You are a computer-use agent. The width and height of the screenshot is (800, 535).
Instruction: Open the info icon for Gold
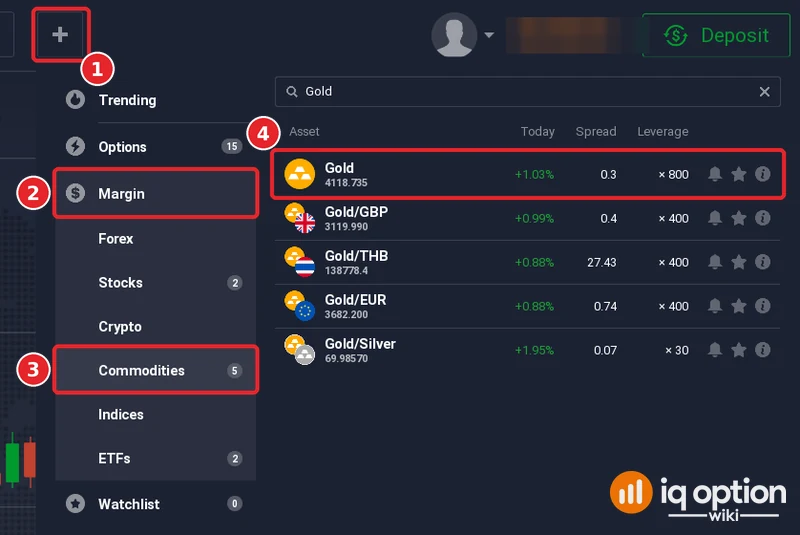pyautogui.click(x=763, y=174)
